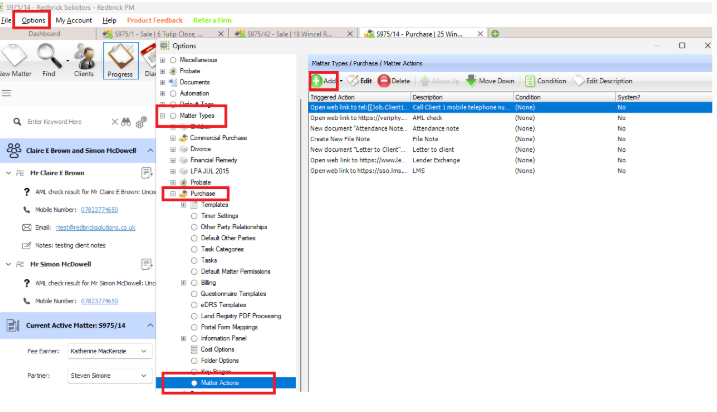
Task: Open the Options menu
Action: 33,20
